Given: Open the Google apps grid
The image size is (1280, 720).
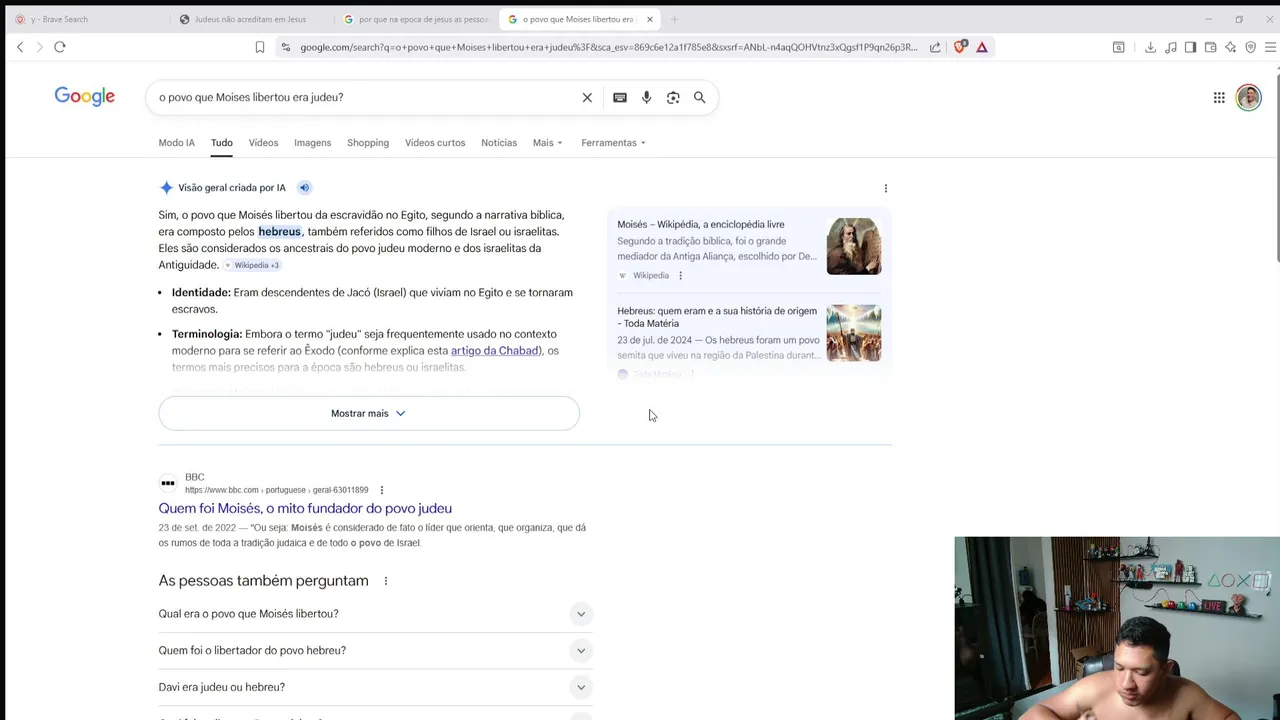Looking at the screenshot, I should (x=1219, y=97).
